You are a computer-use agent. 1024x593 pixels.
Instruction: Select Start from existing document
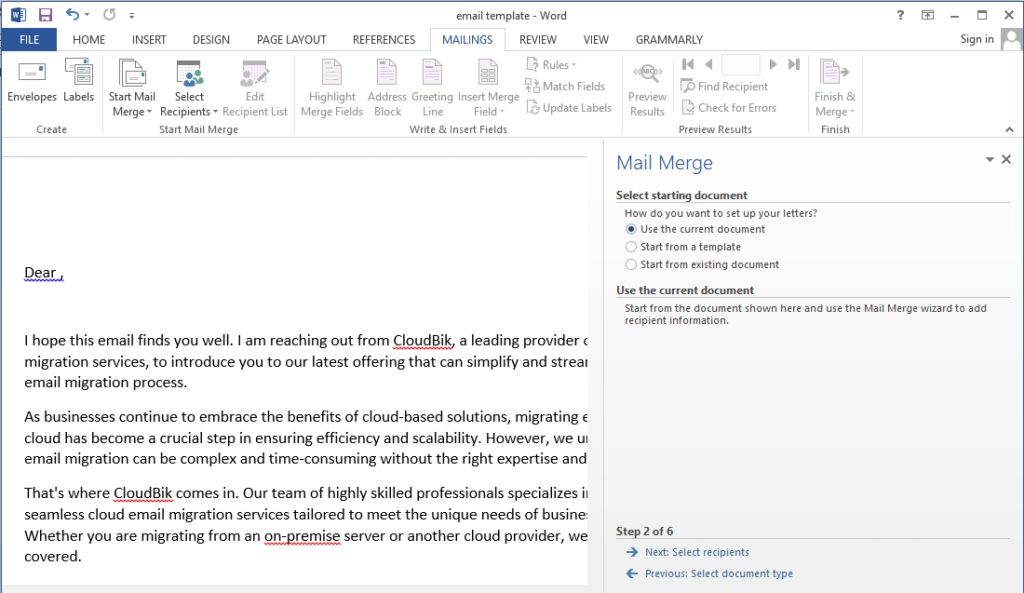[631, 264]
